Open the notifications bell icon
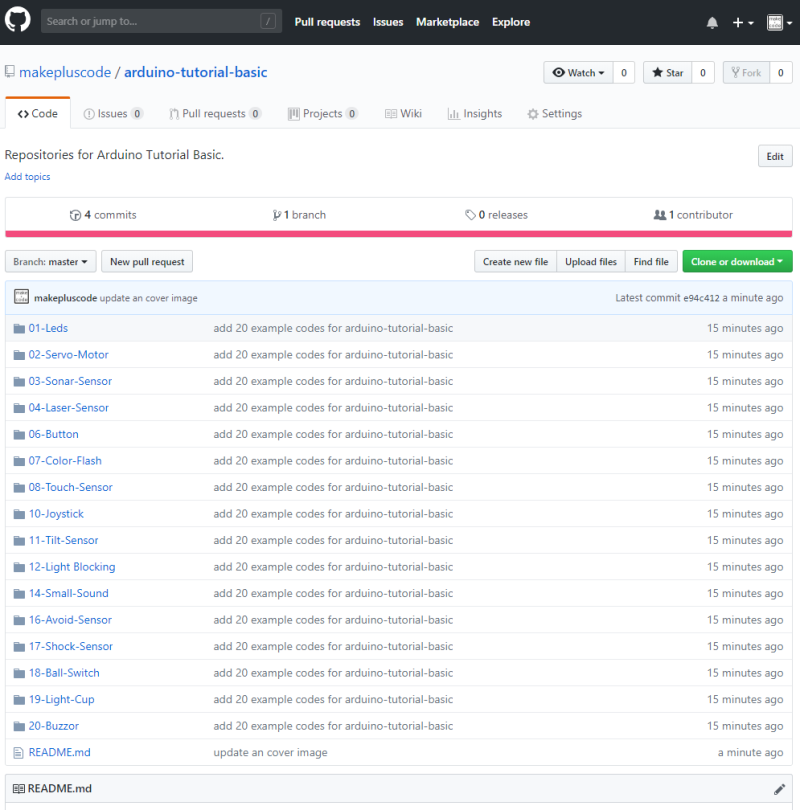The image size is (800, 810). [712, 22]
